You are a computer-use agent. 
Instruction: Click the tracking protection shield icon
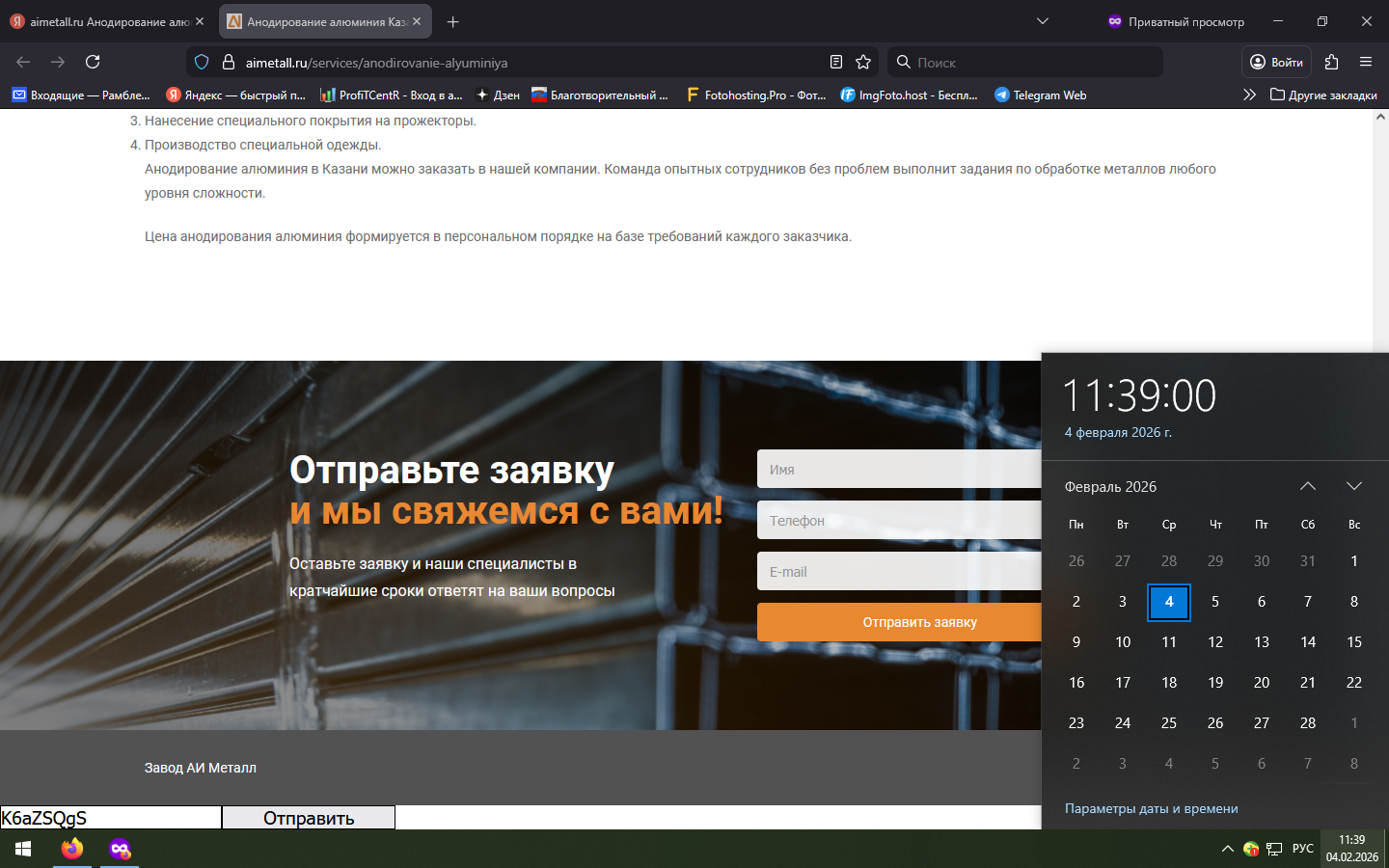coord(202,62)
